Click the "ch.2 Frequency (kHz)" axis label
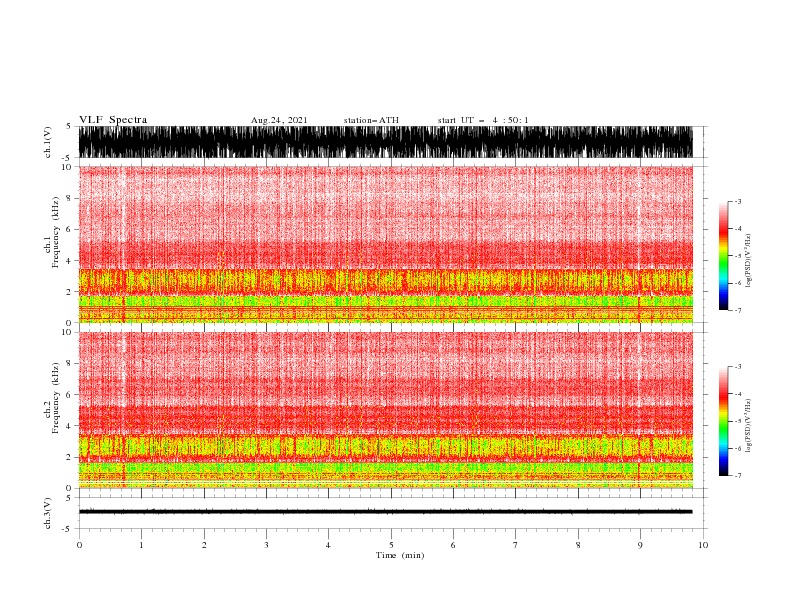This screenshot has width=792, height=612. click(52, 397)
